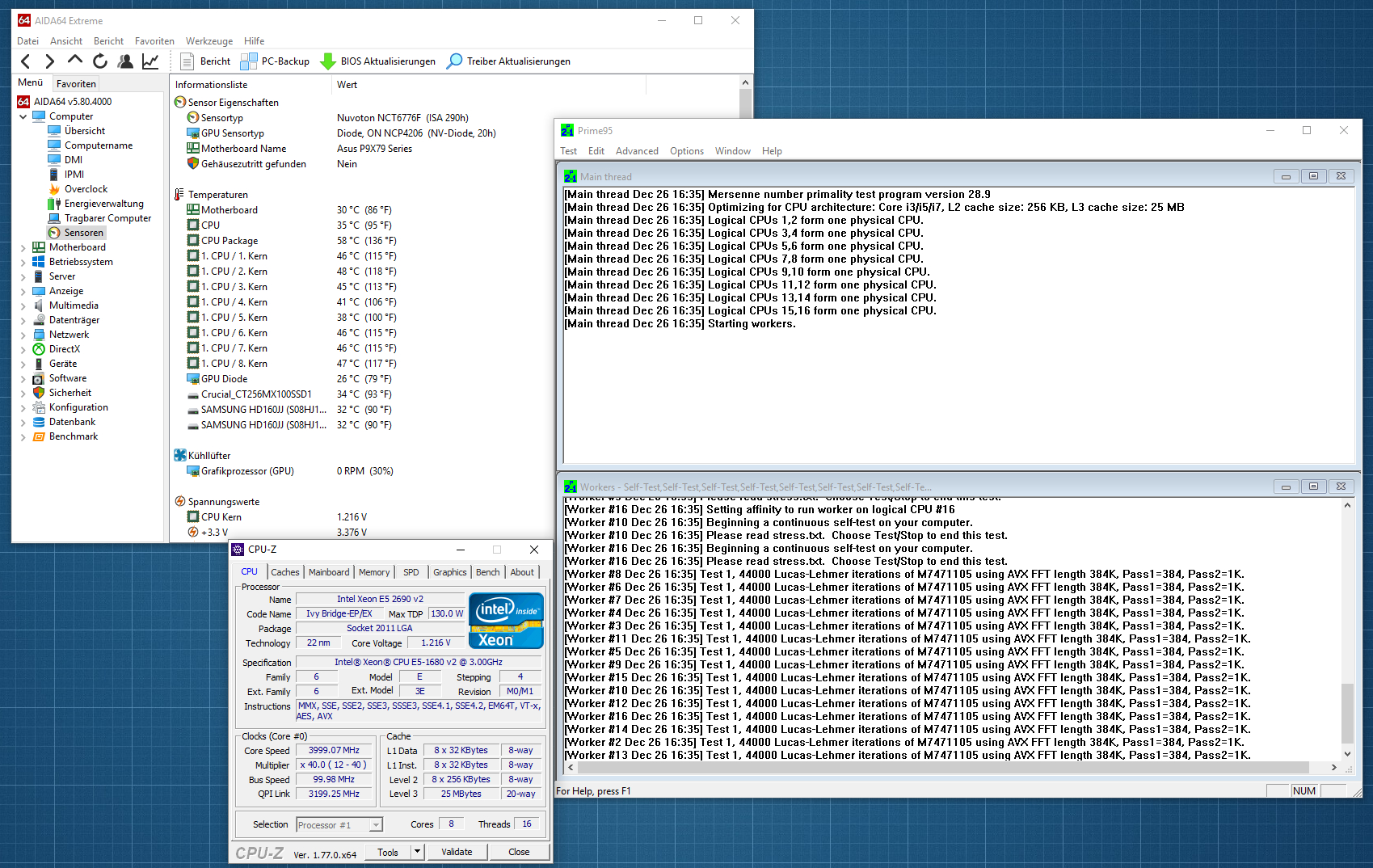
Task: Click the AIDA64 back navigation arrow
Action: (26, 61)
